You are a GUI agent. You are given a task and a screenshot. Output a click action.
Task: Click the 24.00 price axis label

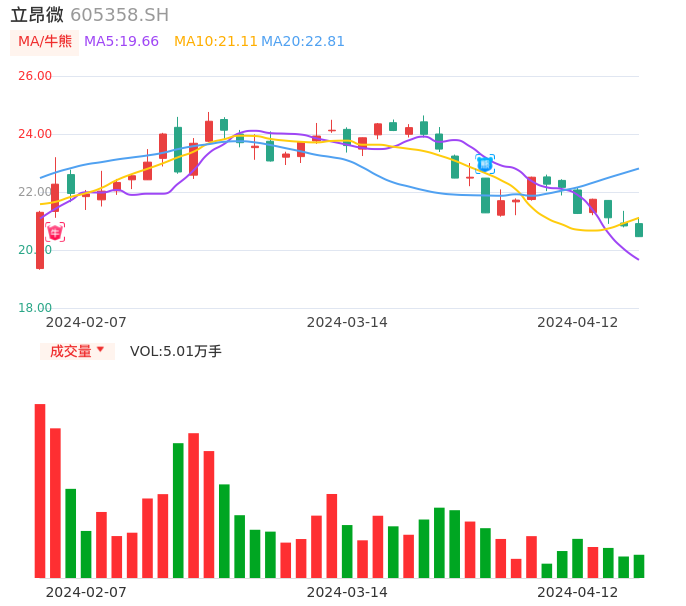pyautogui.click(x=35, y=134)
